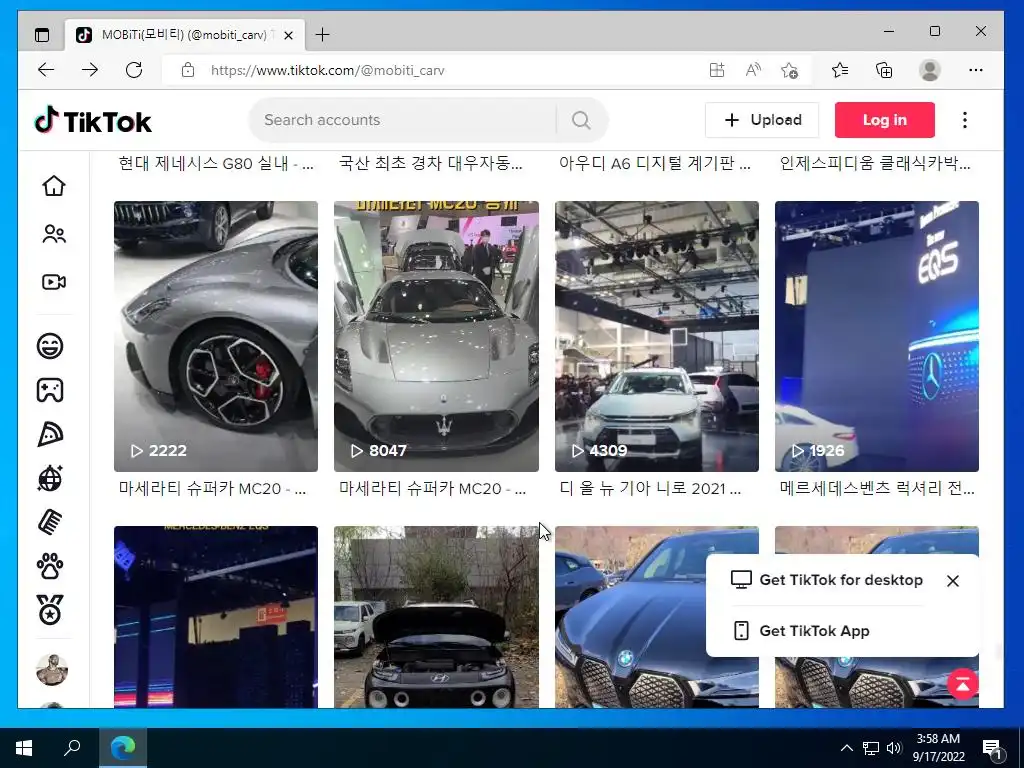Click the browser back arrow
1024x768 pixels.
pos(46,70)
